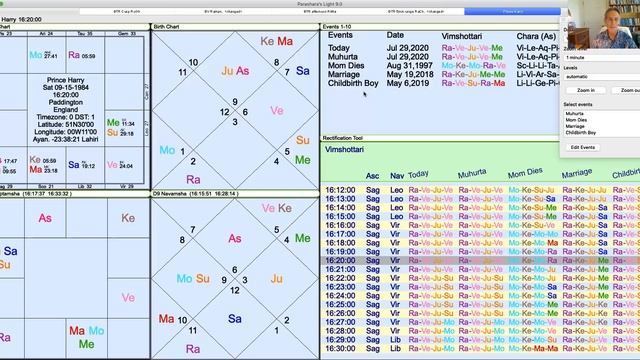Select Muhurta in the Select events list
The height and width of the screenshot is (360, 640).
point(575,114)
